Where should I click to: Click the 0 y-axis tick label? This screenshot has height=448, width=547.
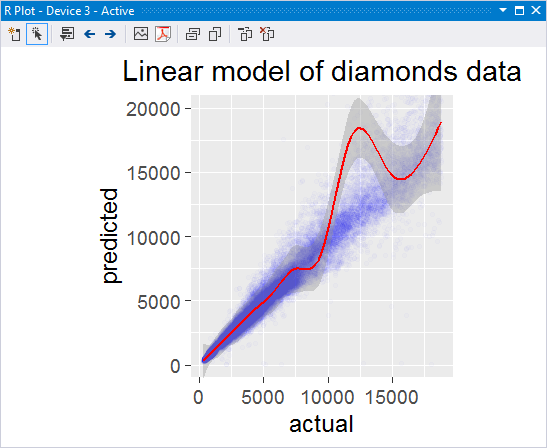tap(175, 366)
